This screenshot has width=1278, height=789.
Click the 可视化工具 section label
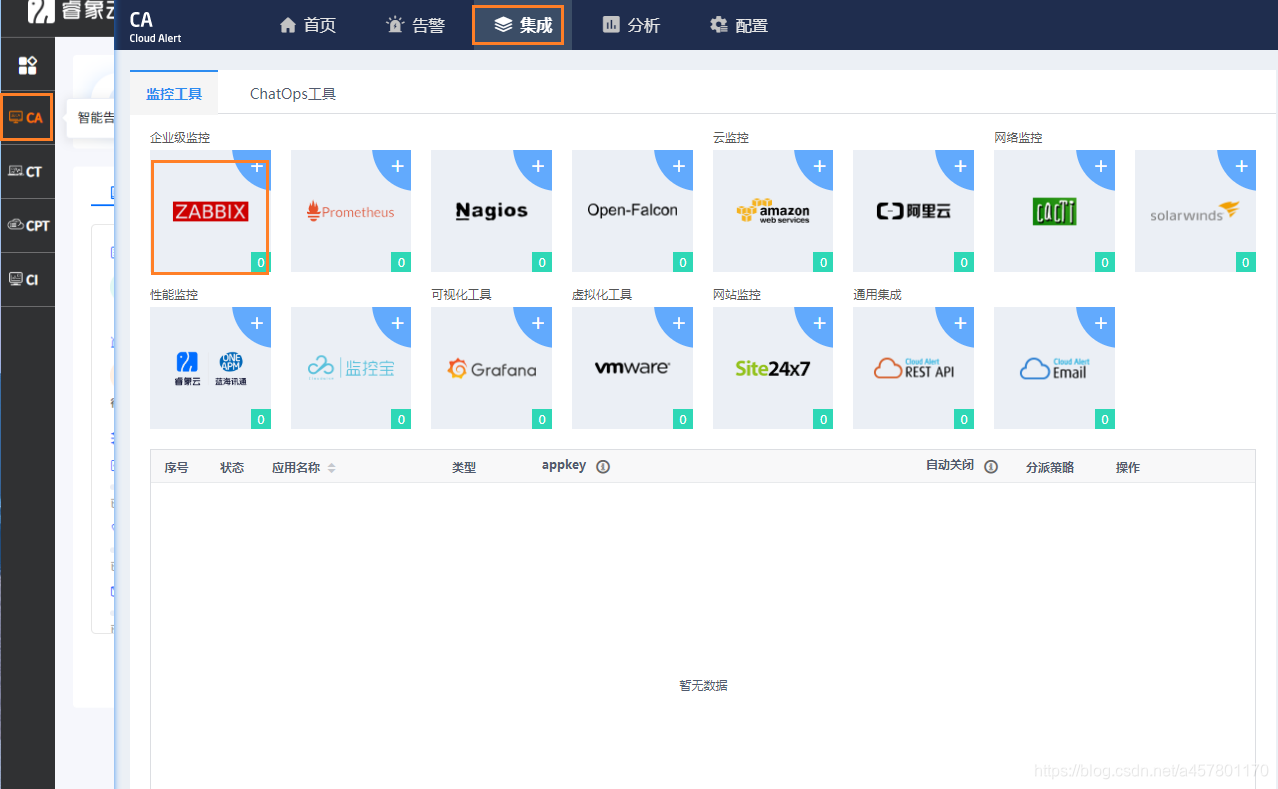tap(461, 294)
